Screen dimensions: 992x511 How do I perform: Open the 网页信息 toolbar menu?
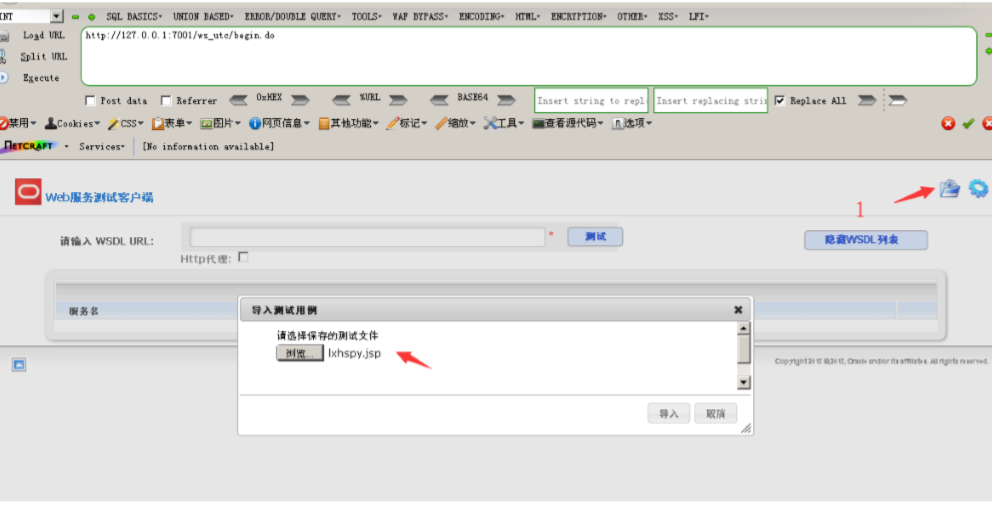tap(279, 123)
